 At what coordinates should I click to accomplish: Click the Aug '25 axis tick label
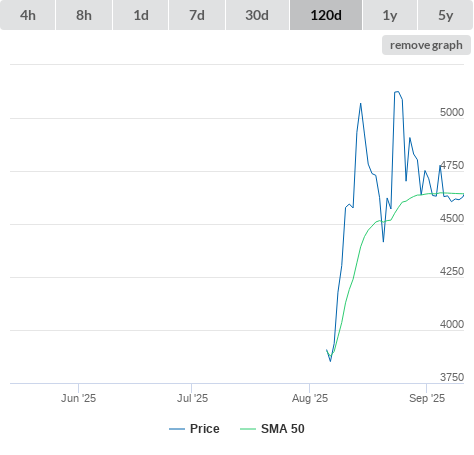pyautogui.click(x=310, y=398)
